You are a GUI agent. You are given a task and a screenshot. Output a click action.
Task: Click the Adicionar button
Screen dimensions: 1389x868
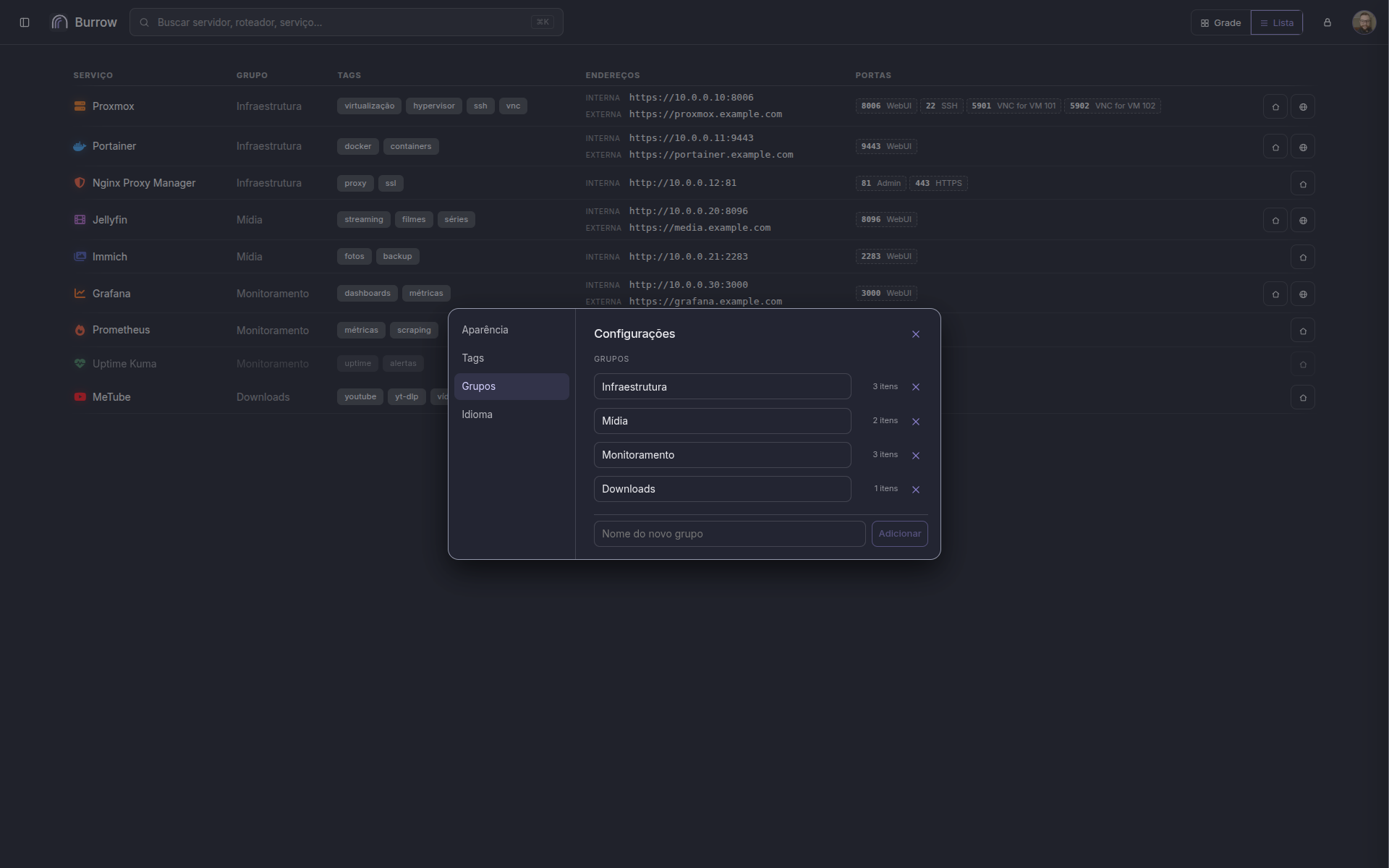899,534
